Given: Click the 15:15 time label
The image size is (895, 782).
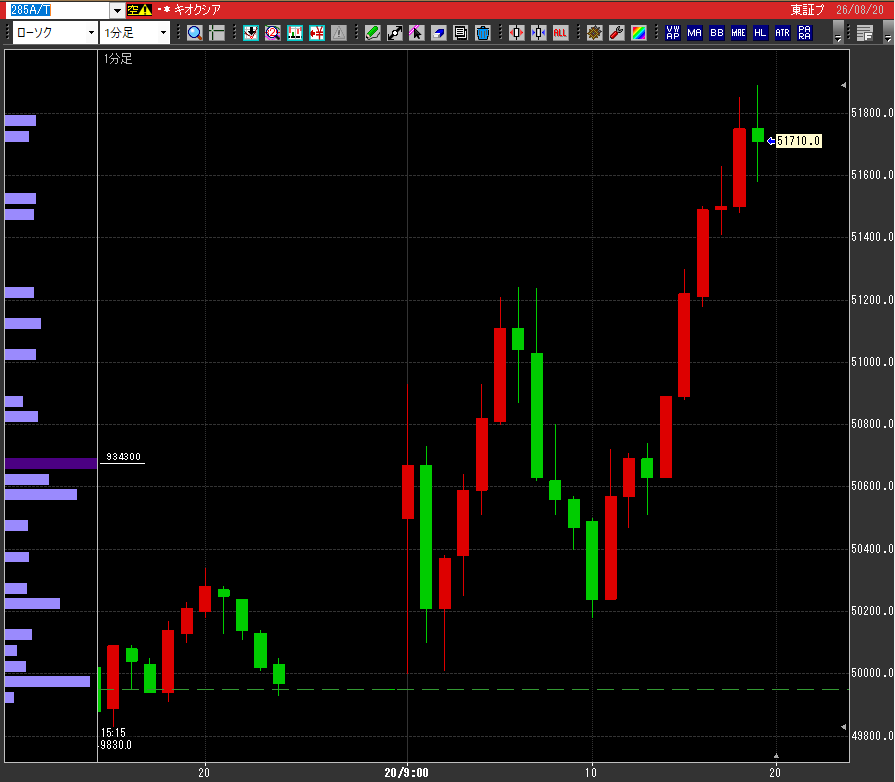Looking at the screenshot, I should [113, 732].
